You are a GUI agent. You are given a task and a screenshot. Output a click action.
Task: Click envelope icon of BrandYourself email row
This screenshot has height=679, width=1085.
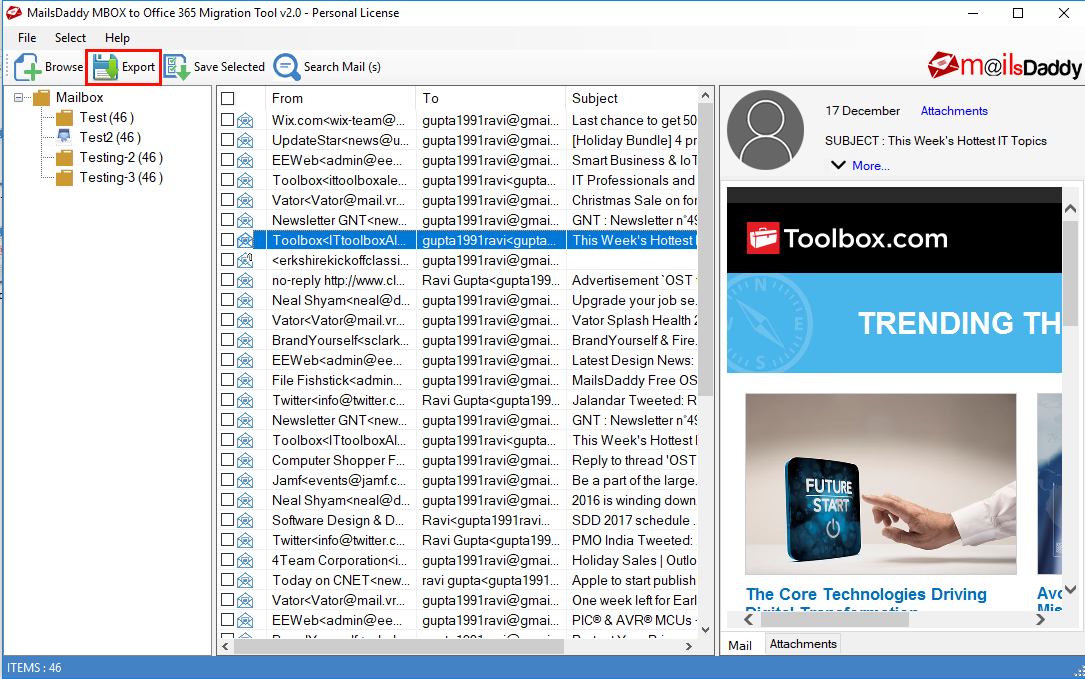coord(245,341)
